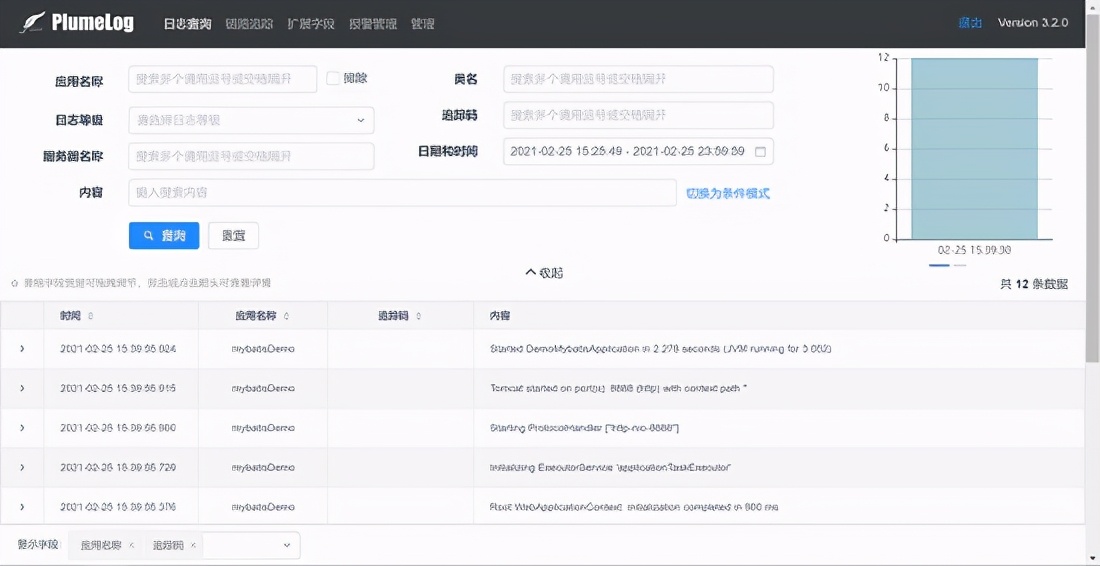Click the 内容 search content input field
The image size is (1100, 566).
pos(402,193)
